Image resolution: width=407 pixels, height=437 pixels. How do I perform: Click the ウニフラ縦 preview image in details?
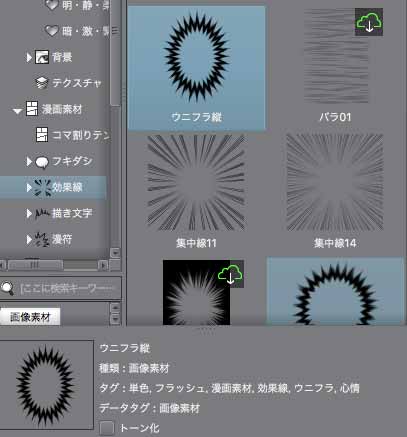tap(46, 385)
